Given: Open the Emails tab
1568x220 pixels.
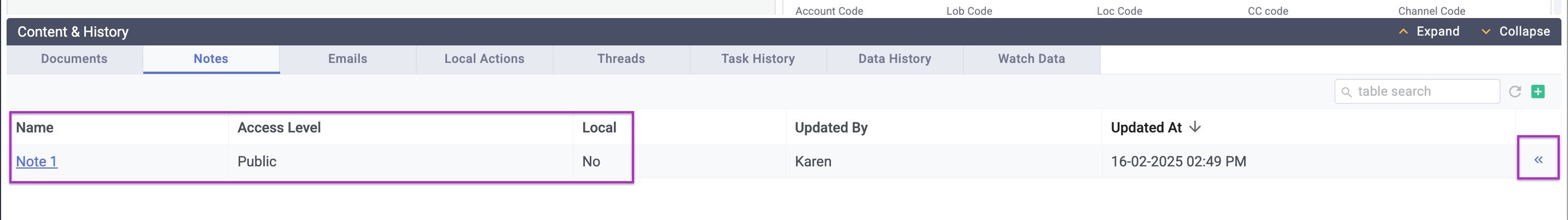Looking at the screenshot, I should tap(347, 59).
